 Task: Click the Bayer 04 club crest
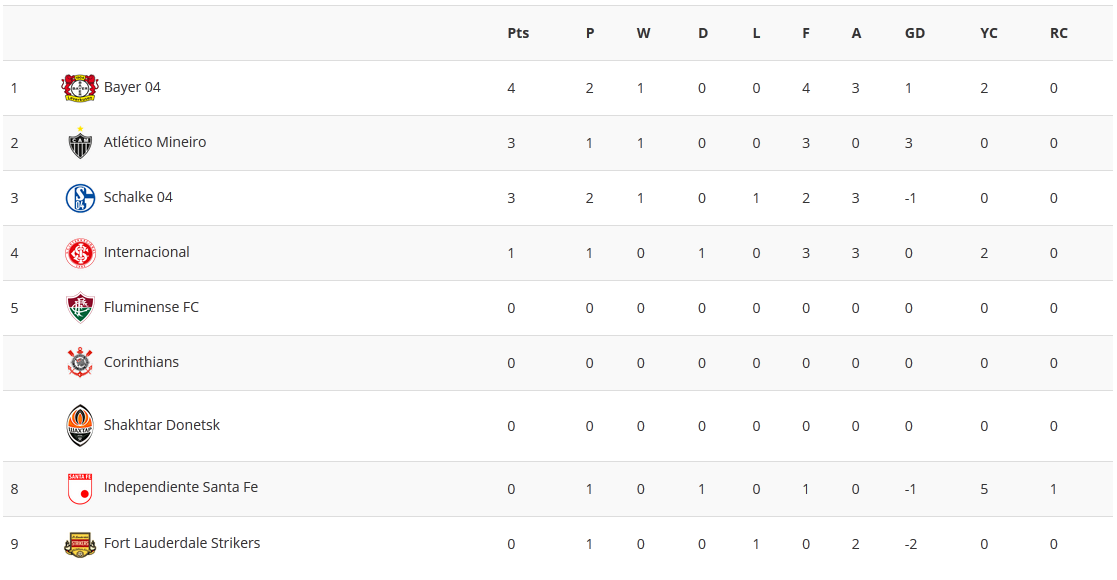coord(80,88)
